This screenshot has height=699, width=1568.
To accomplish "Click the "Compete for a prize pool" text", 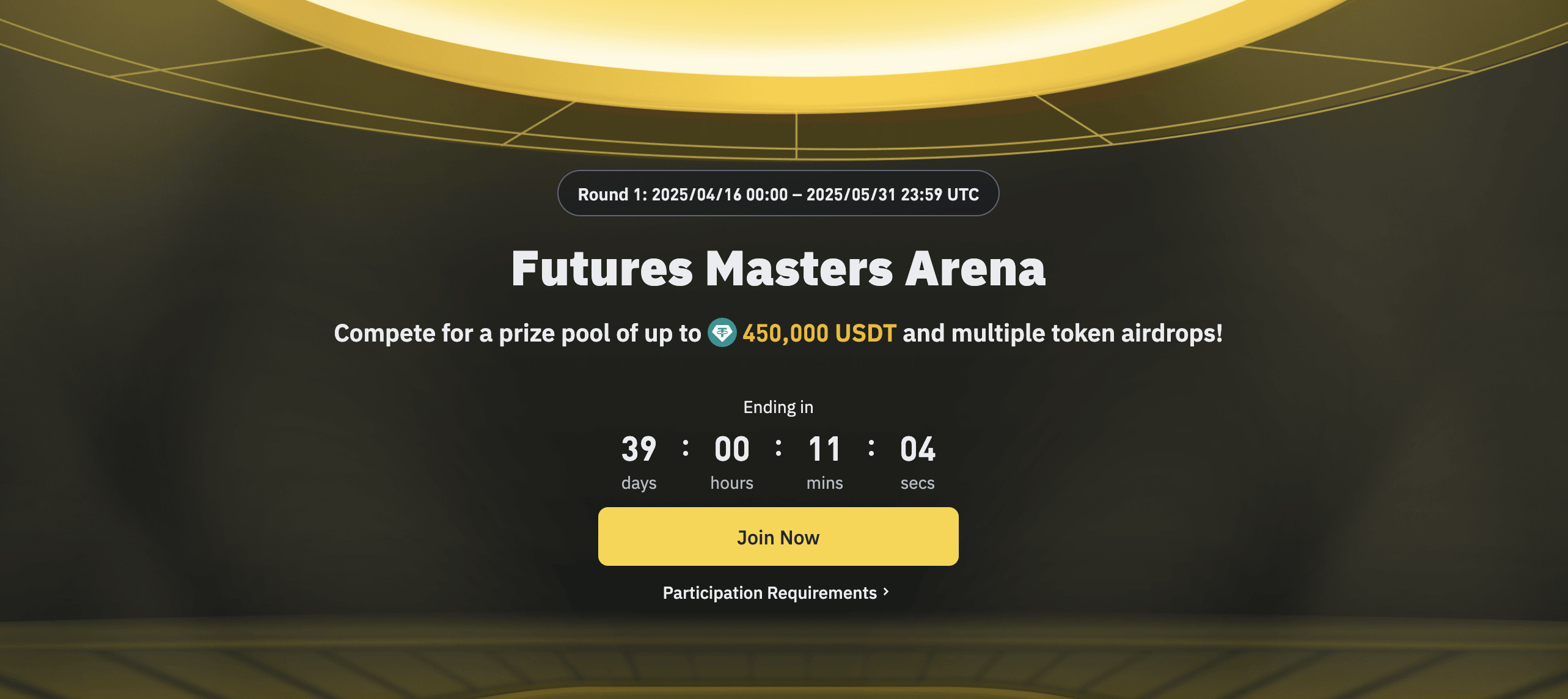I will pos(517,334).
